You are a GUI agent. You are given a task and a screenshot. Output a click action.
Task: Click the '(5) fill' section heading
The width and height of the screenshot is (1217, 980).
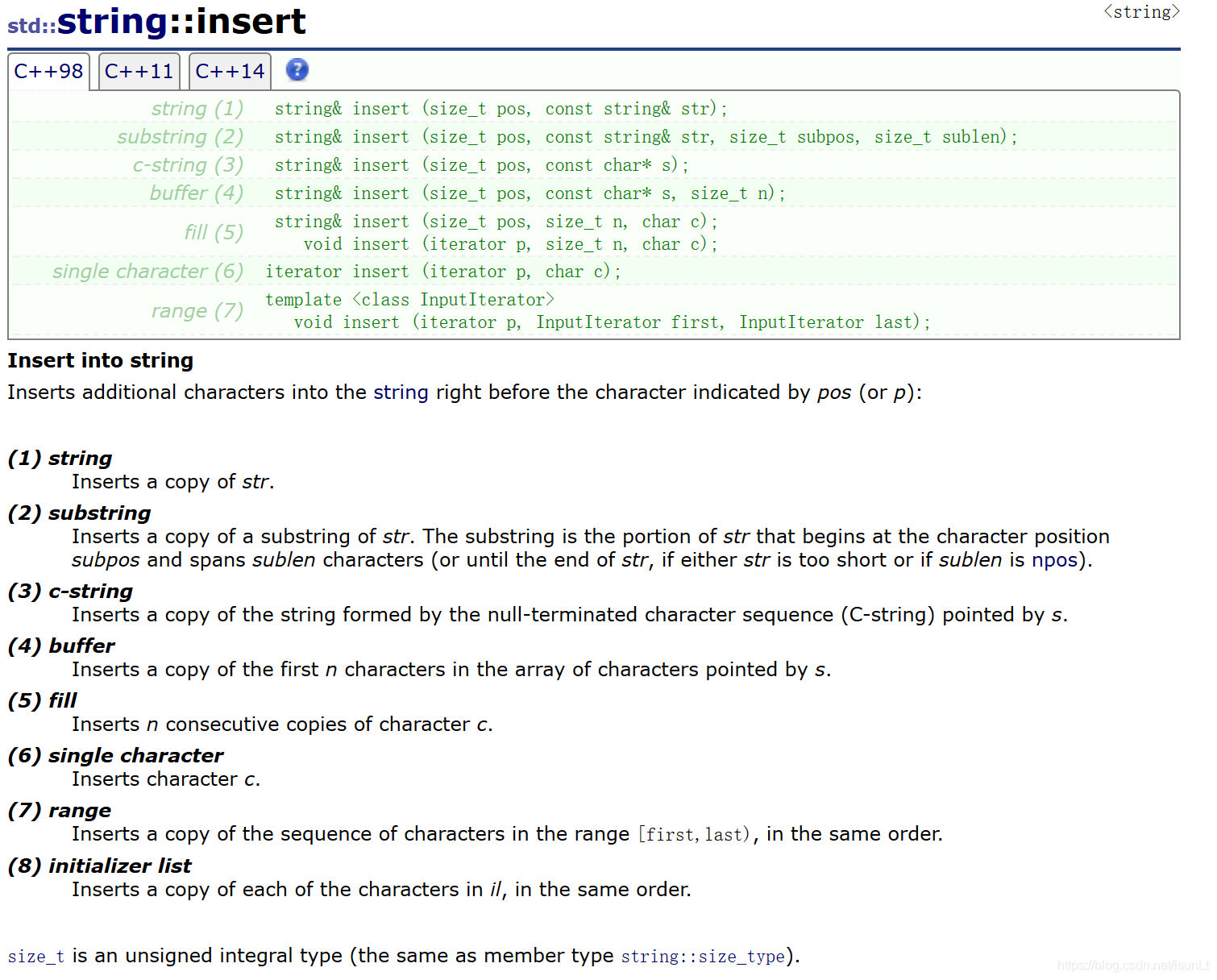click(x=43, y=701)
